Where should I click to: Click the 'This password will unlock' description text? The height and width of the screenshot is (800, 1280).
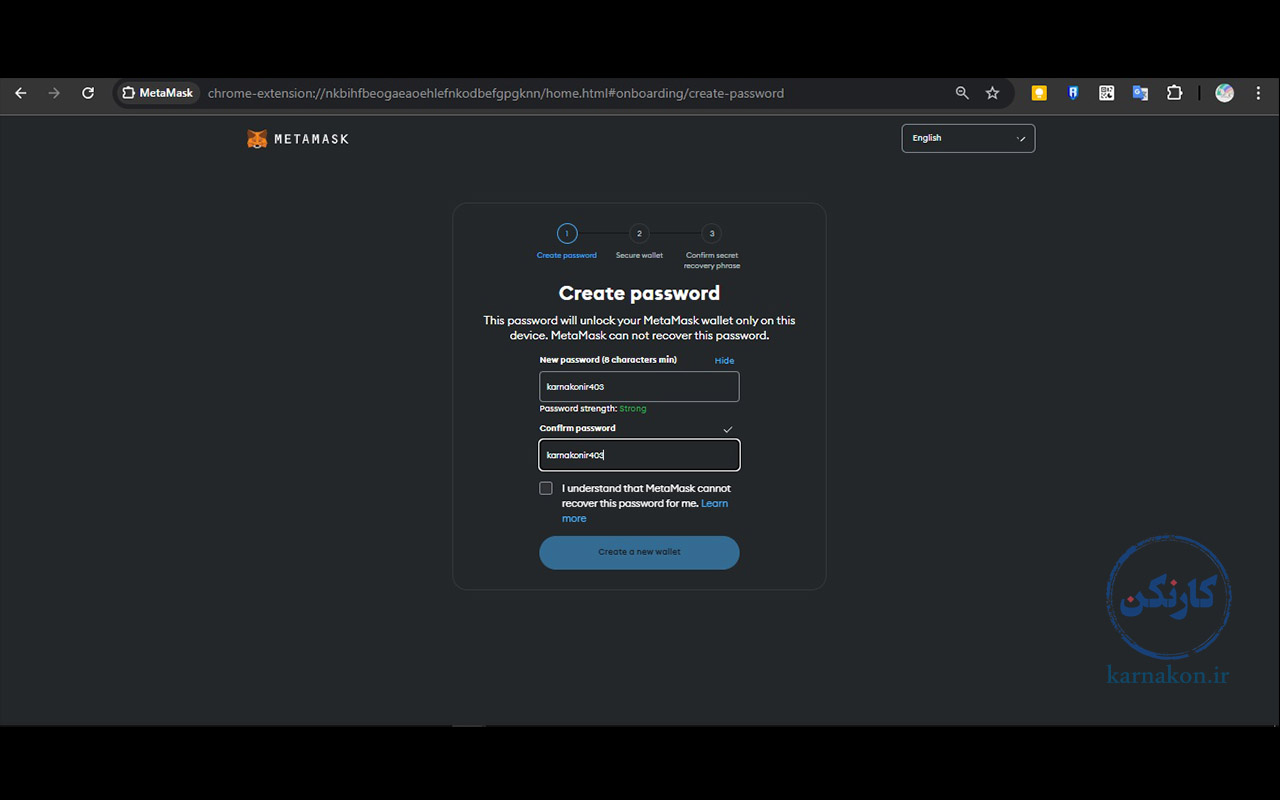click(x=639, y=328)
